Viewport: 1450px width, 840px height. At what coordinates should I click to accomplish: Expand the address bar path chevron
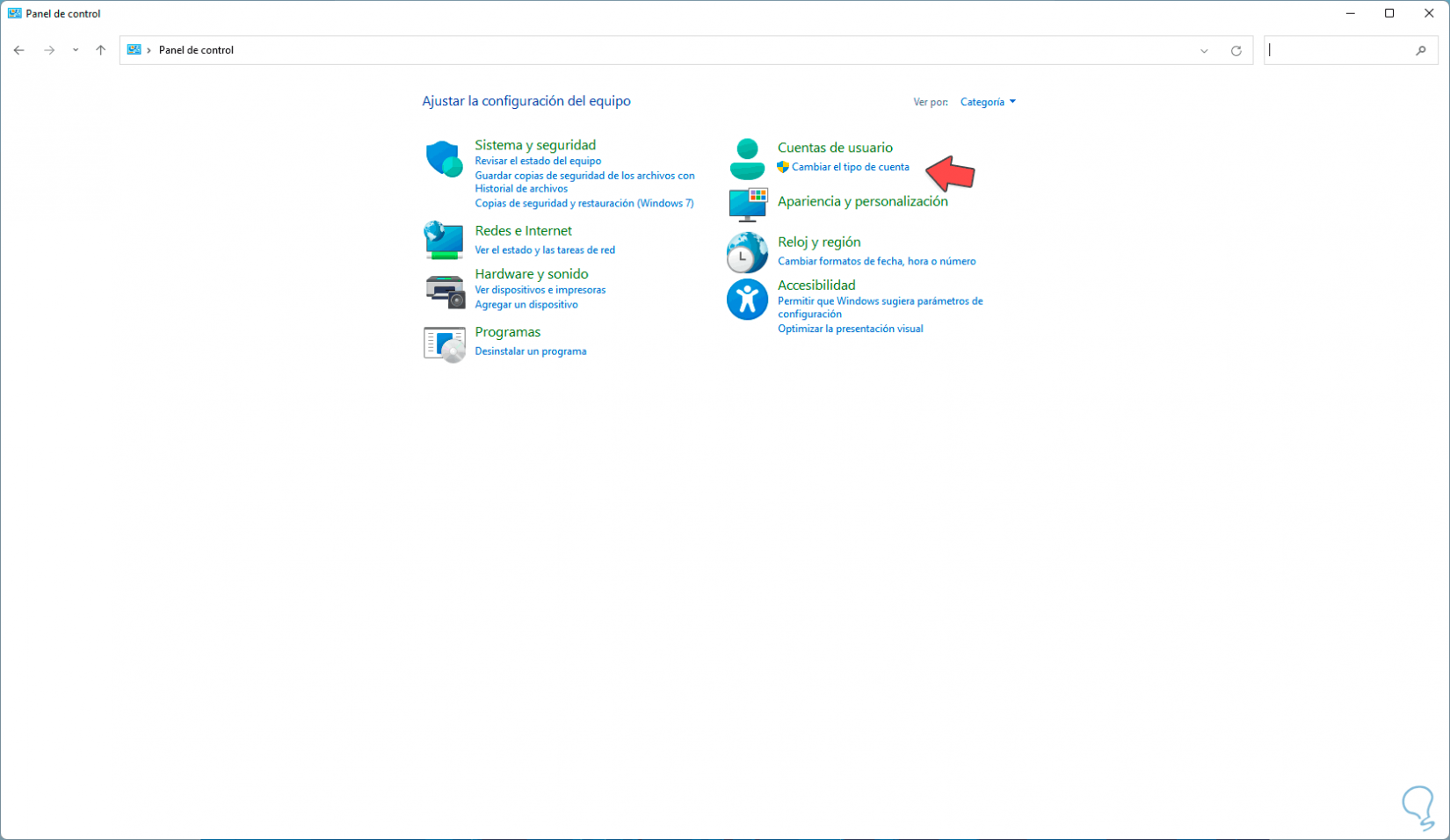149,50
